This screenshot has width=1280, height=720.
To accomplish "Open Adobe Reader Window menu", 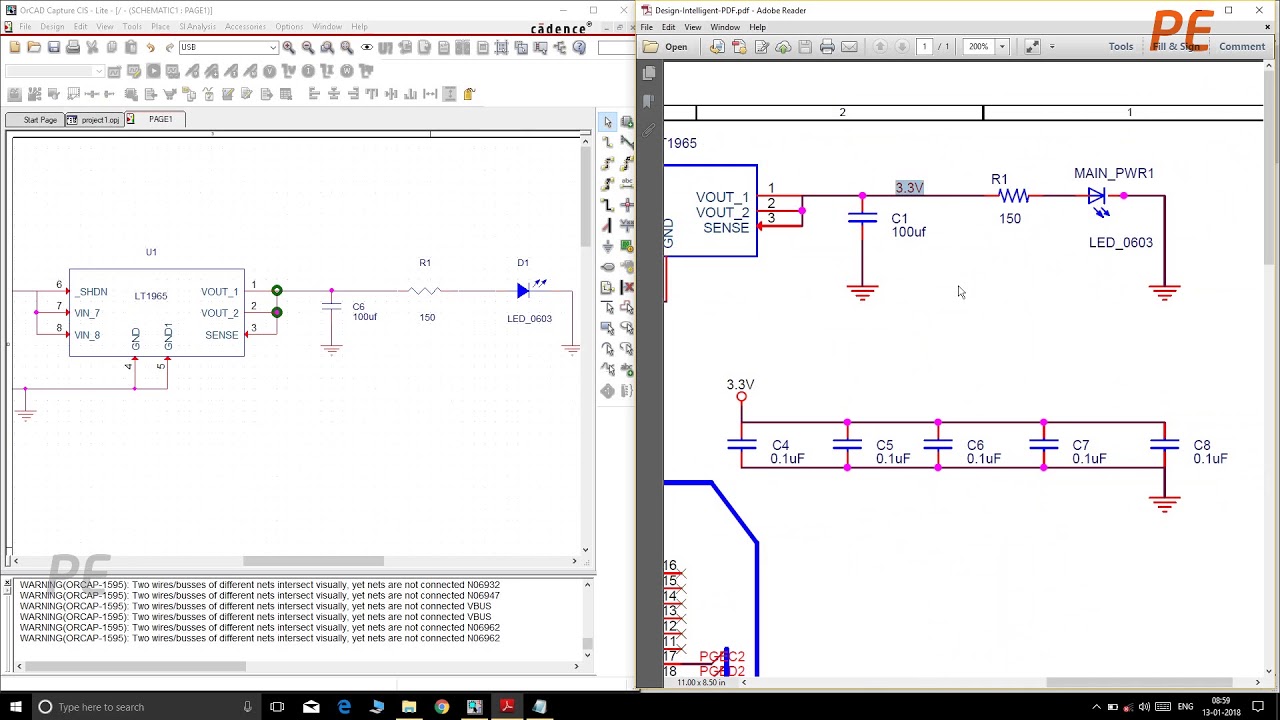I will [725, 27].
